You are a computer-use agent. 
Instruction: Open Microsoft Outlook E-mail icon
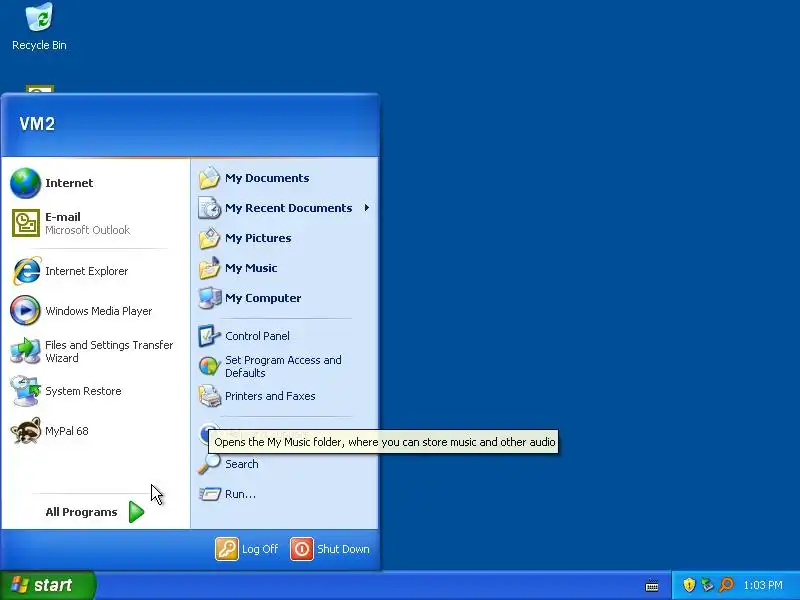[26, 223]
